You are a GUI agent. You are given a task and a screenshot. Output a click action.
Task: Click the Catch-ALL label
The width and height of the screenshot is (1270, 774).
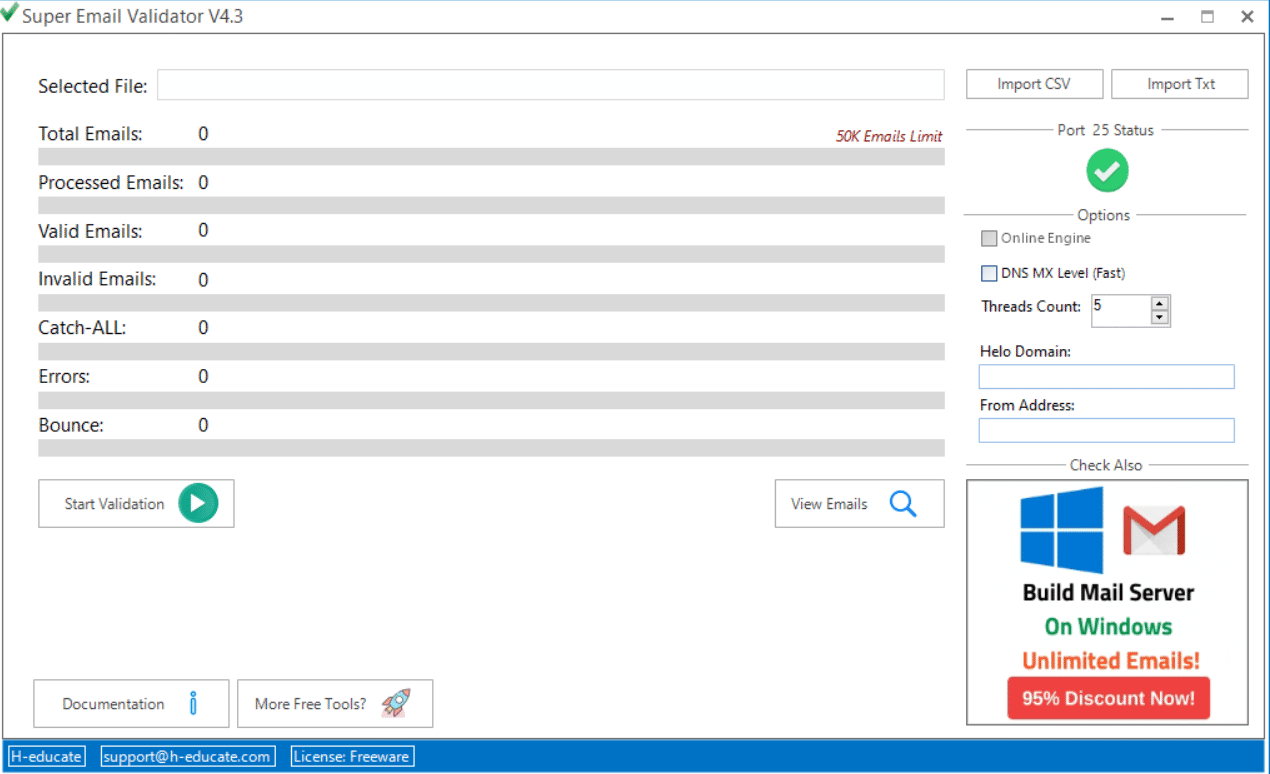82,328
